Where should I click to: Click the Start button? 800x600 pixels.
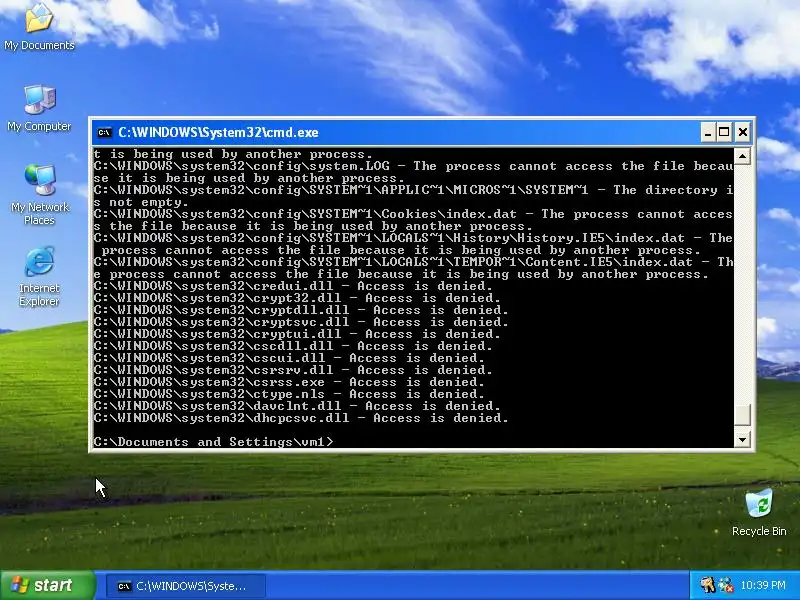point(47,585)
